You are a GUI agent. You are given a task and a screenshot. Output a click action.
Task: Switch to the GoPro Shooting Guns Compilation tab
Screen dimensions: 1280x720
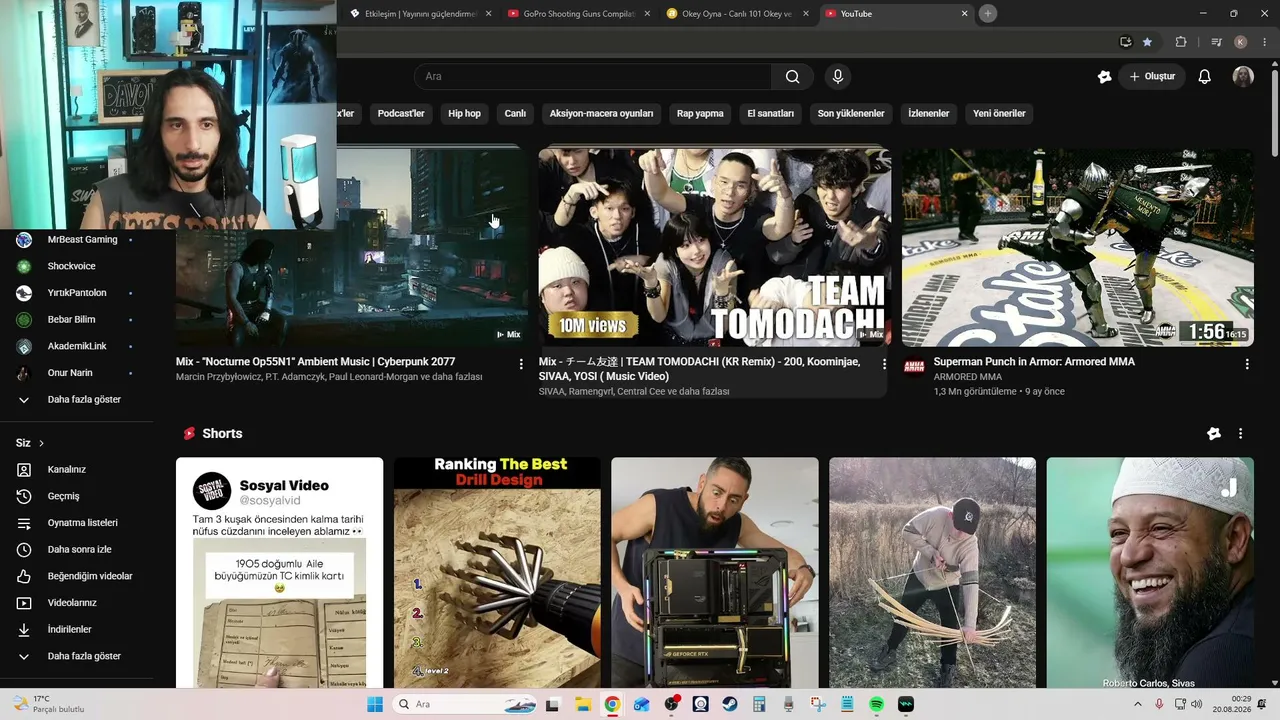pos(579,14)
